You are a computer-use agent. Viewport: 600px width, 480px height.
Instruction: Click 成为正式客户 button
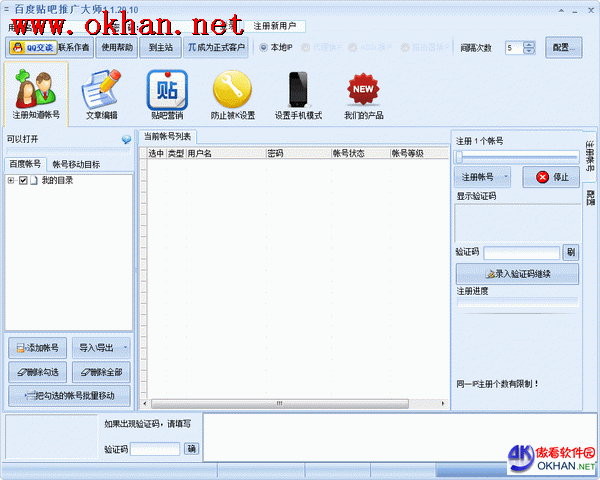point(216,47)
